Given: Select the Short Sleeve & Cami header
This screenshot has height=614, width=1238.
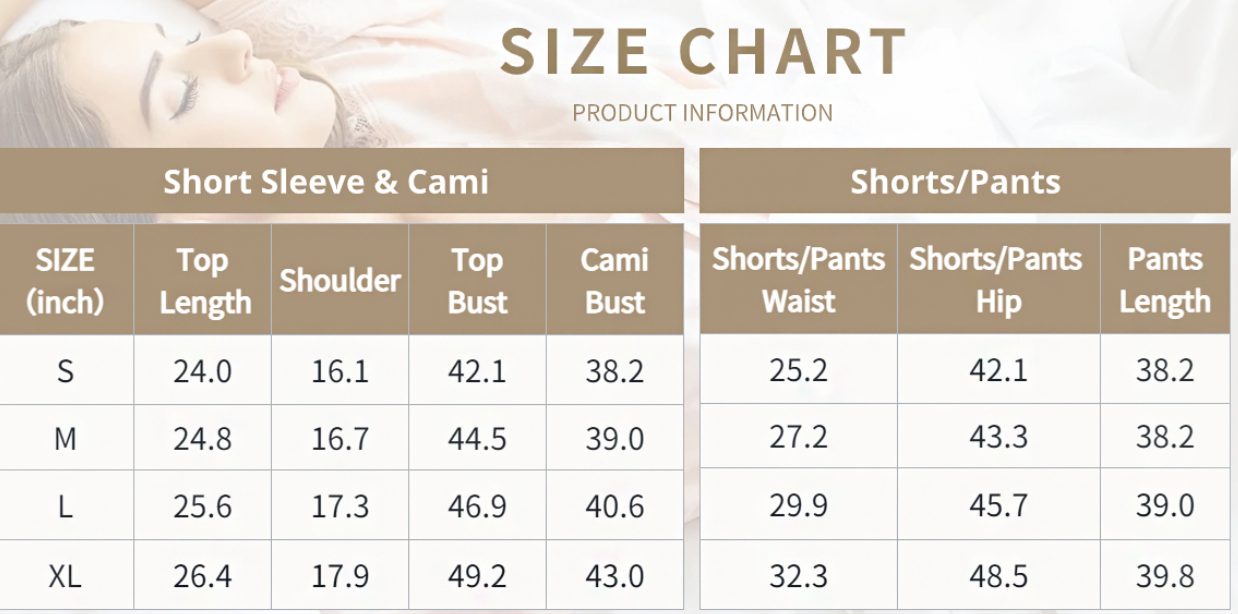Looking at the screenshot, I should (x=326, y=182).
